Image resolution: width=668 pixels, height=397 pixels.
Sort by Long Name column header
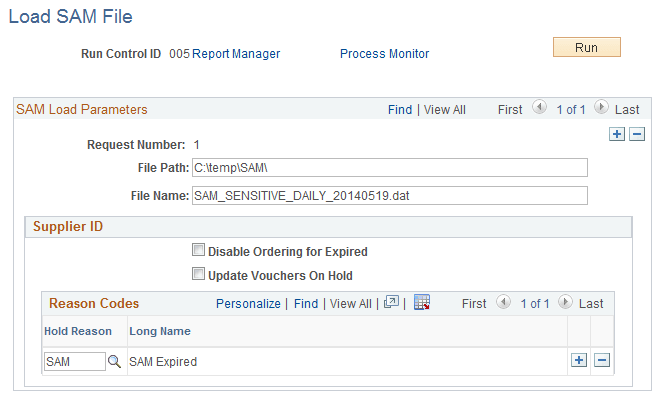pos(160,331)
